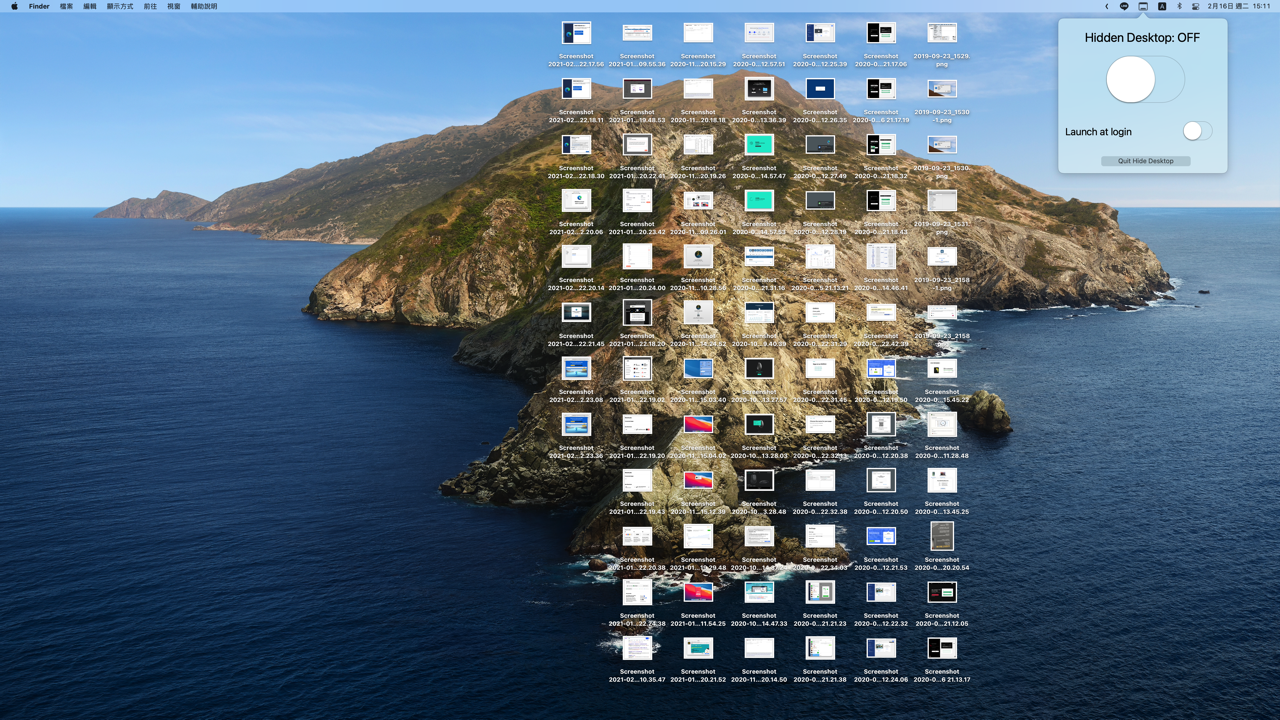Select Screenshot 2021-01...22.18.20 desktop file
This screenshot has width=1280, height=720.
(x=637, y=325)
